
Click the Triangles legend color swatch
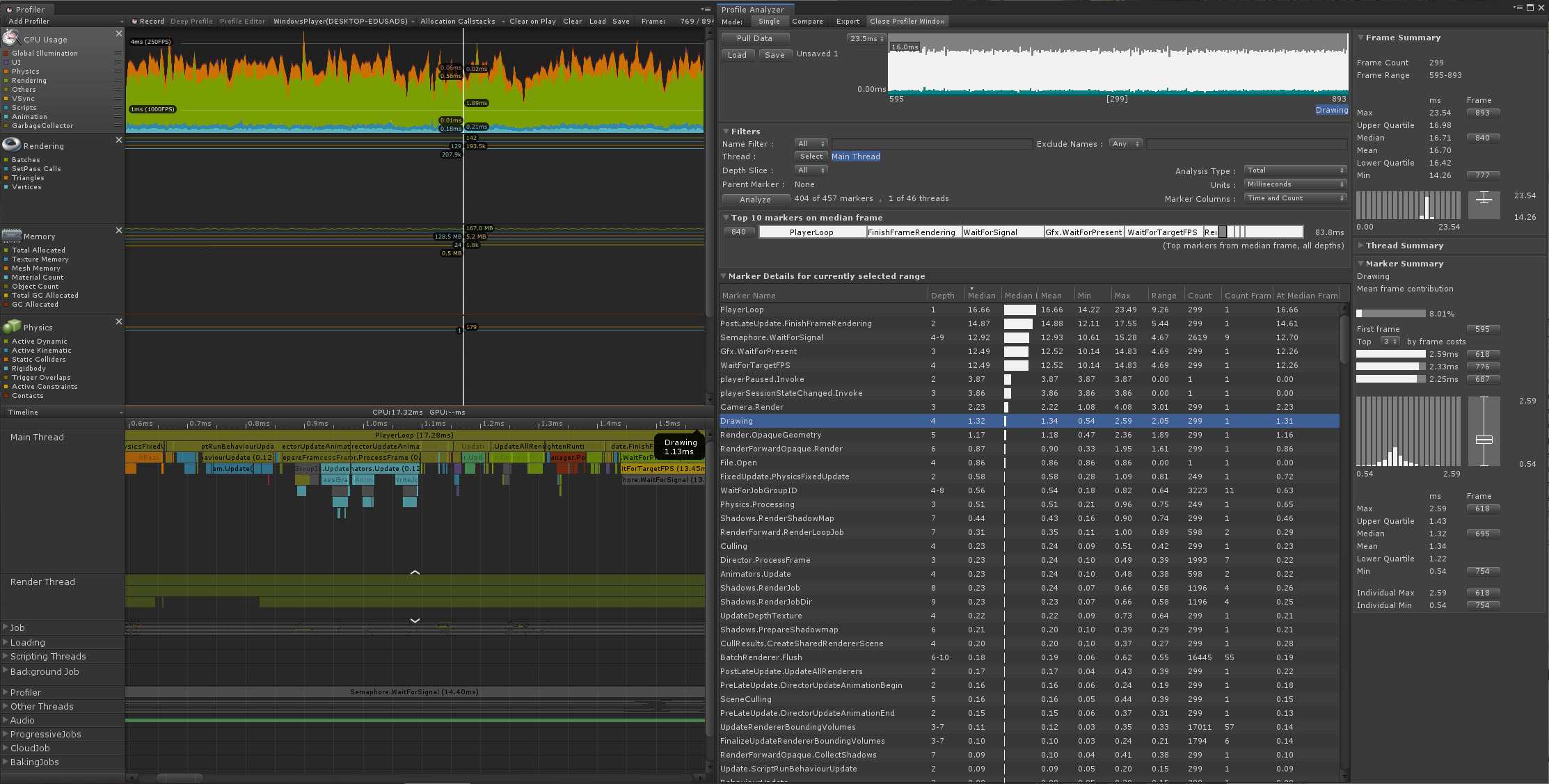(x=6, y=178)
